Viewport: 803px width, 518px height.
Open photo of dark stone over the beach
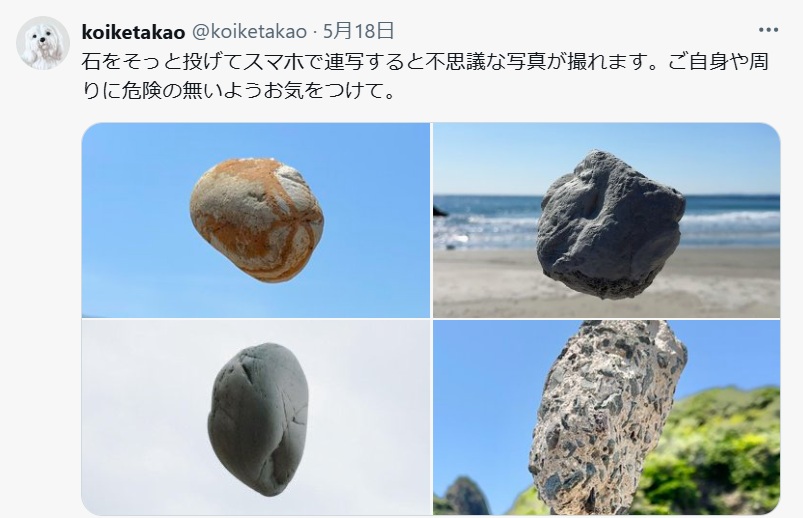tap(606, 220)
